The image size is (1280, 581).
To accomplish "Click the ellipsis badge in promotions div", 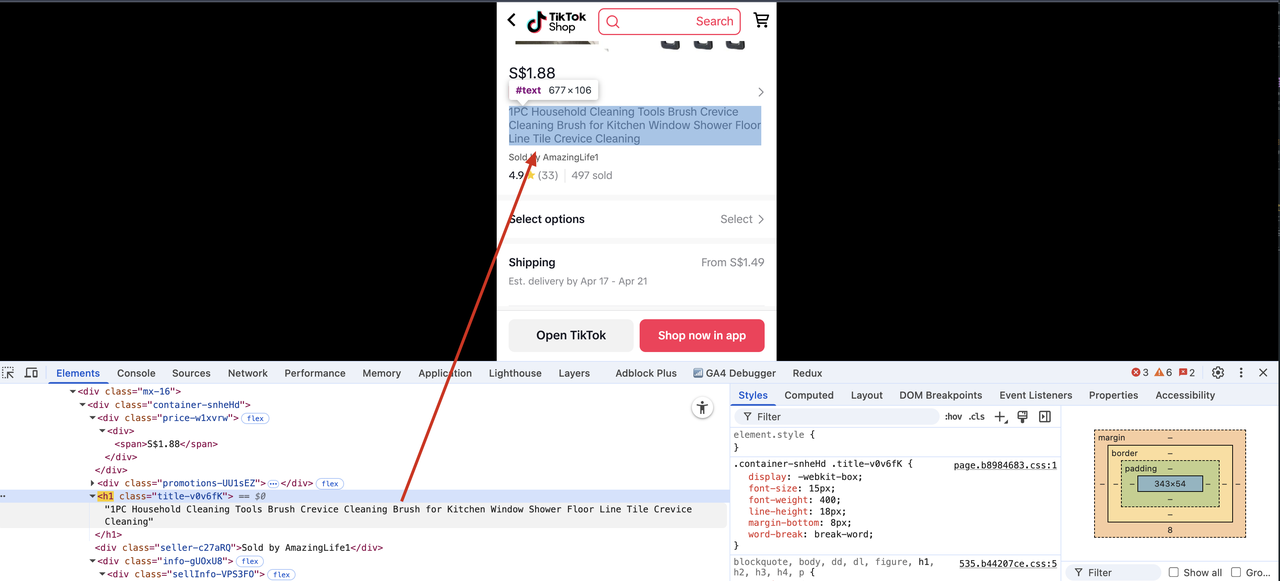I will point(273,483).
